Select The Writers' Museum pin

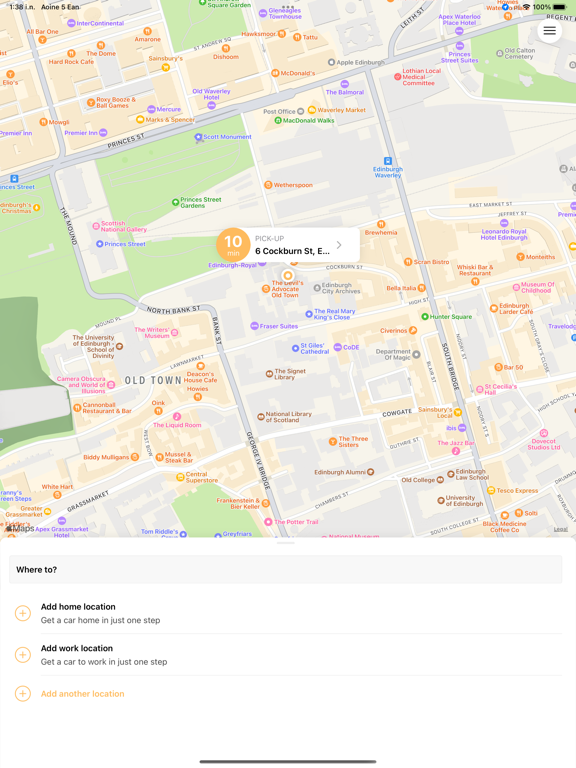[174, 333]
